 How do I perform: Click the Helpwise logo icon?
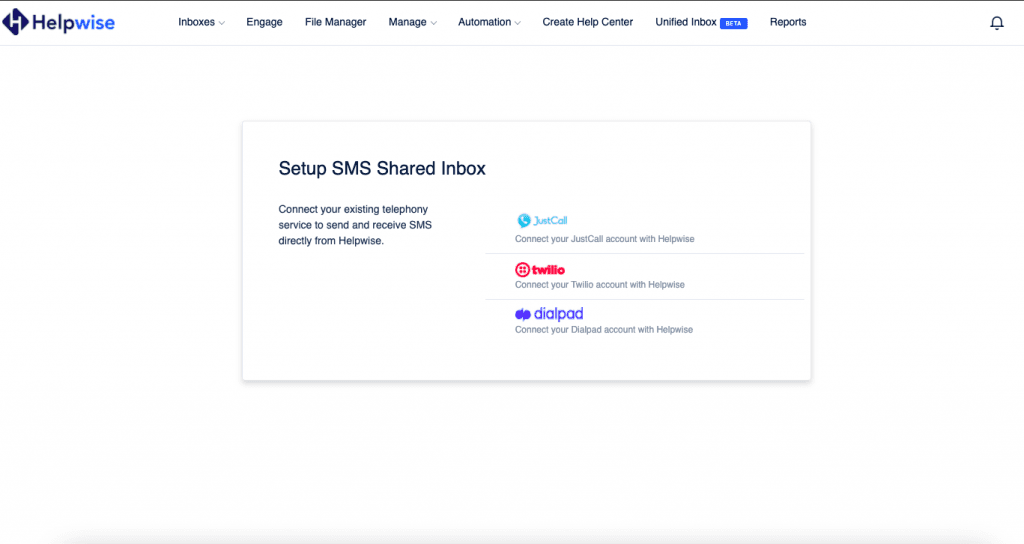tap(17, 22)
